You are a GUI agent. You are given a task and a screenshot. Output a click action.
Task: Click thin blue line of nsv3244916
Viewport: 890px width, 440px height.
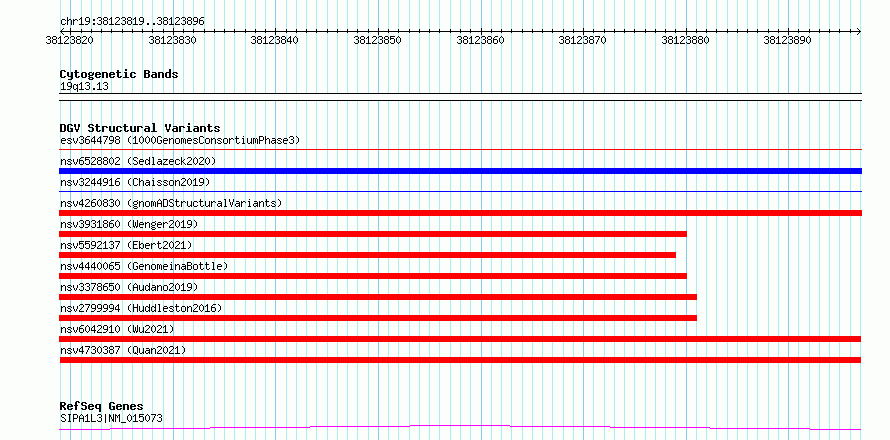pos(460,192)
